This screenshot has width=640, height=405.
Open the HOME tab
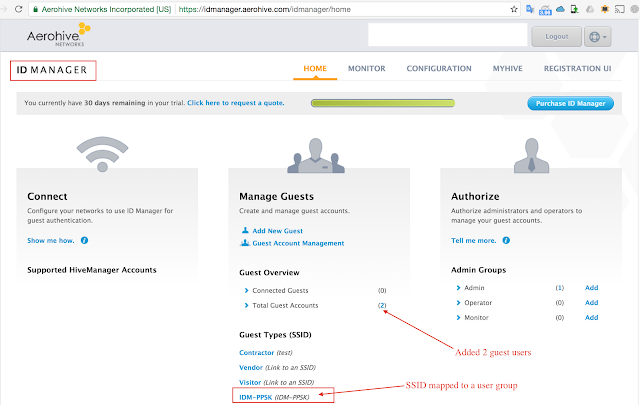(x=315, y=69)
